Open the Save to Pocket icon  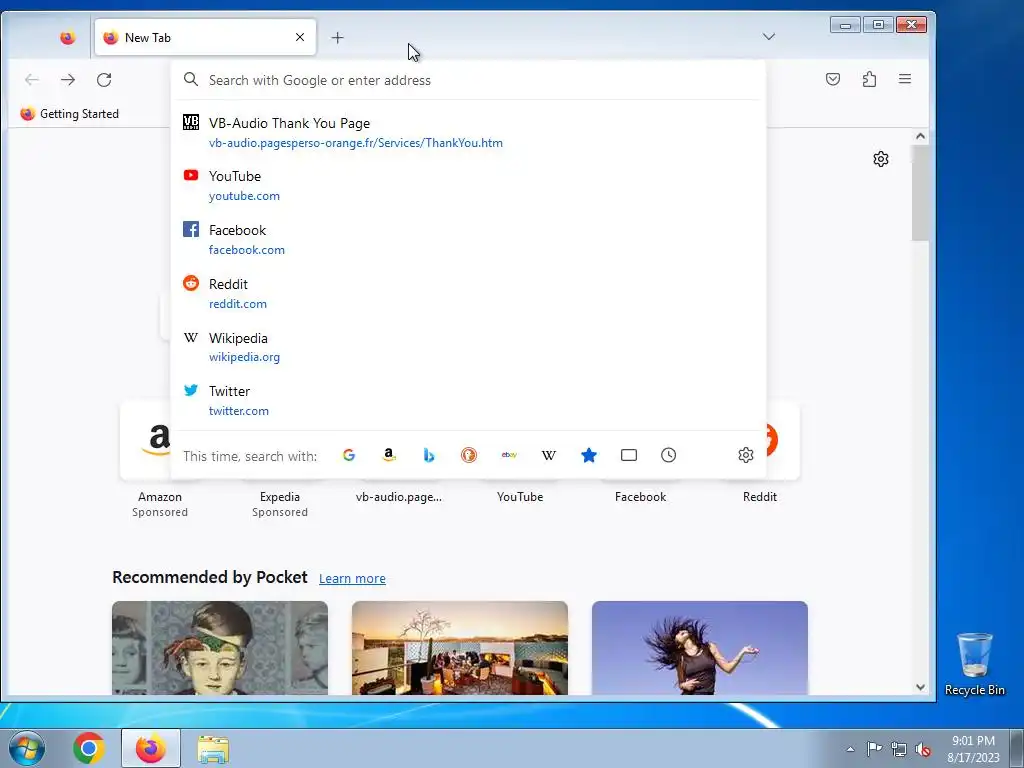tap(833, 79)
